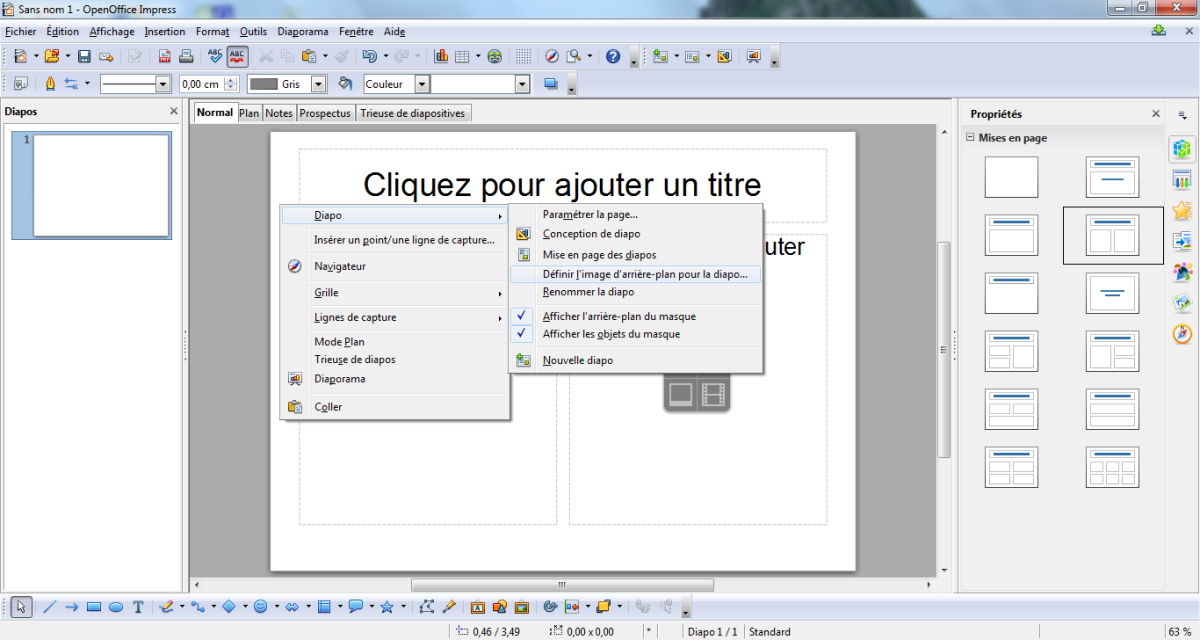Image resolution: width=1200 pixels, height=640 pixels.
Task: Choose the blank slide layout thumbnail
Action: coord(1011,177)
